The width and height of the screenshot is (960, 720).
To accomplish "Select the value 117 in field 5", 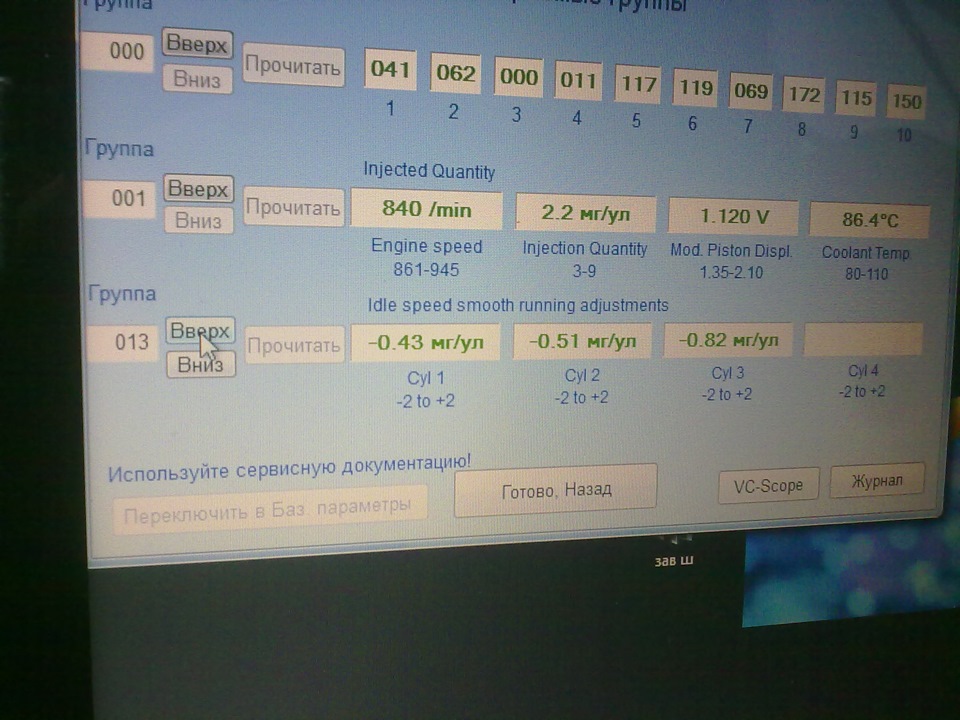I will 638,84.
